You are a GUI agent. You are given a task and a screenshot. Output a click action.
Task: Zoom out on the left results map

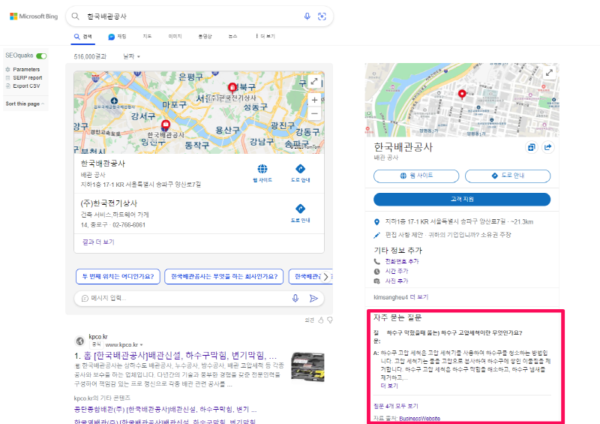314,114
